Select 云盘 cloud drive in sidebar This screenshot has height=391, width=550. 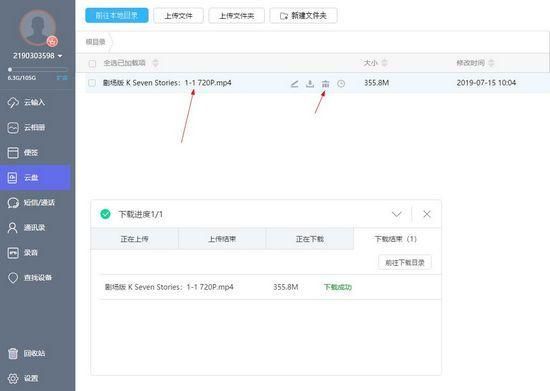coord(35,177)
